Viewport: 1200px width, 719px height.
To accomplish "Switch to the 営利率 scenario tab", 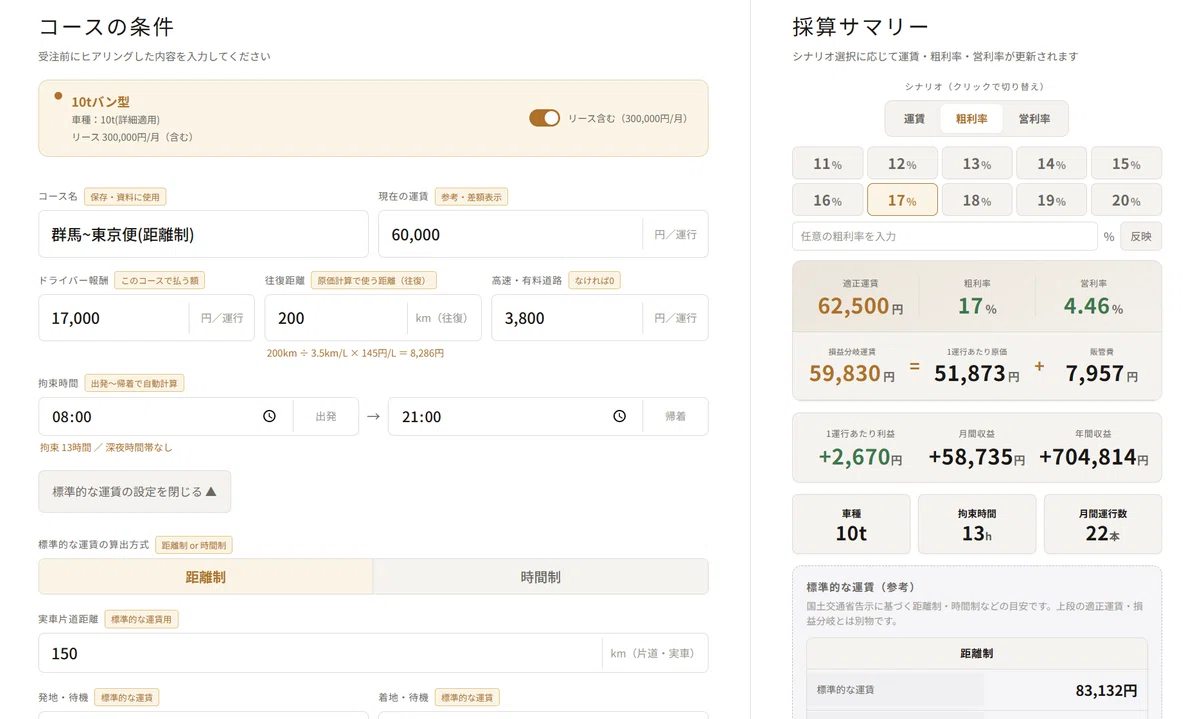I will (x=1034, y=119).
